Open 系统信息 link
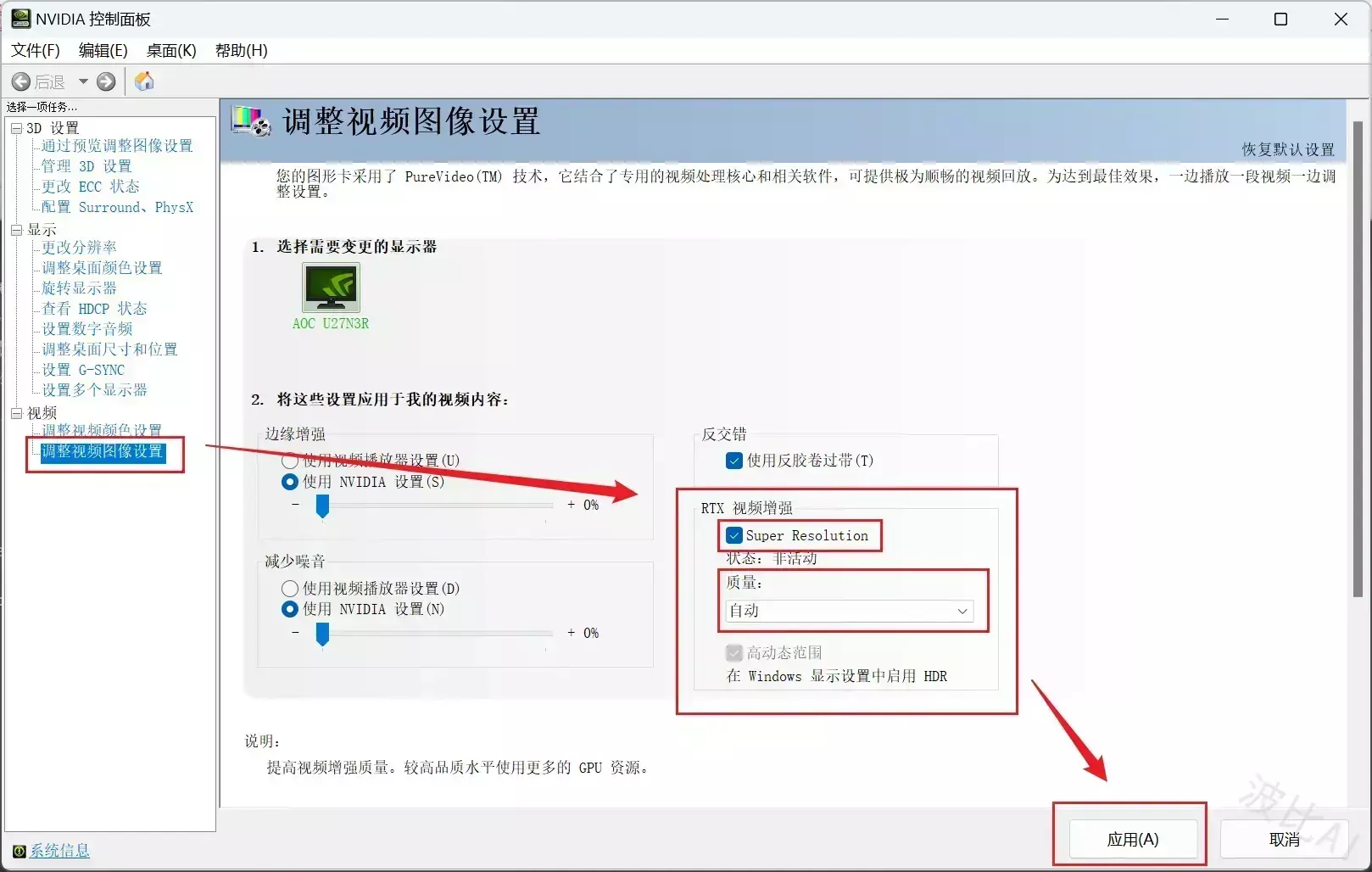 coord(59,850)
